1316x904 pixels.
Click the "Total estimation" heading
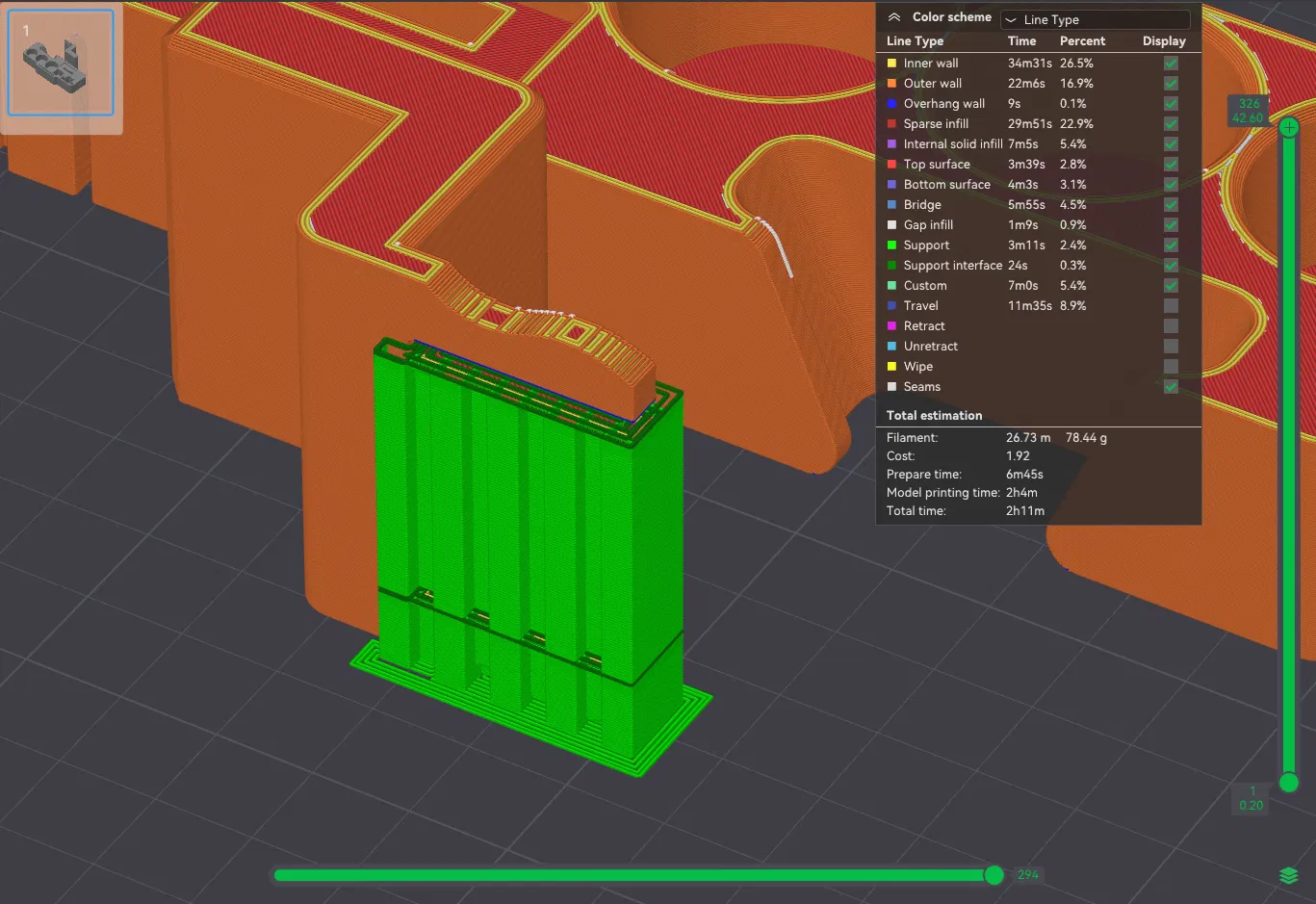(x=934, y=416)
